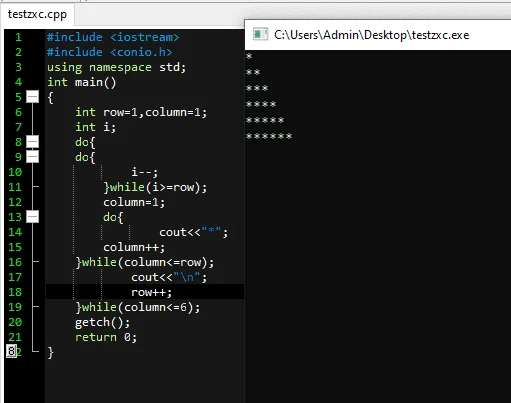Click the 'getch();' call
Image resolution: width=511 pixels, height=403 pixels.
pos(103,322)
